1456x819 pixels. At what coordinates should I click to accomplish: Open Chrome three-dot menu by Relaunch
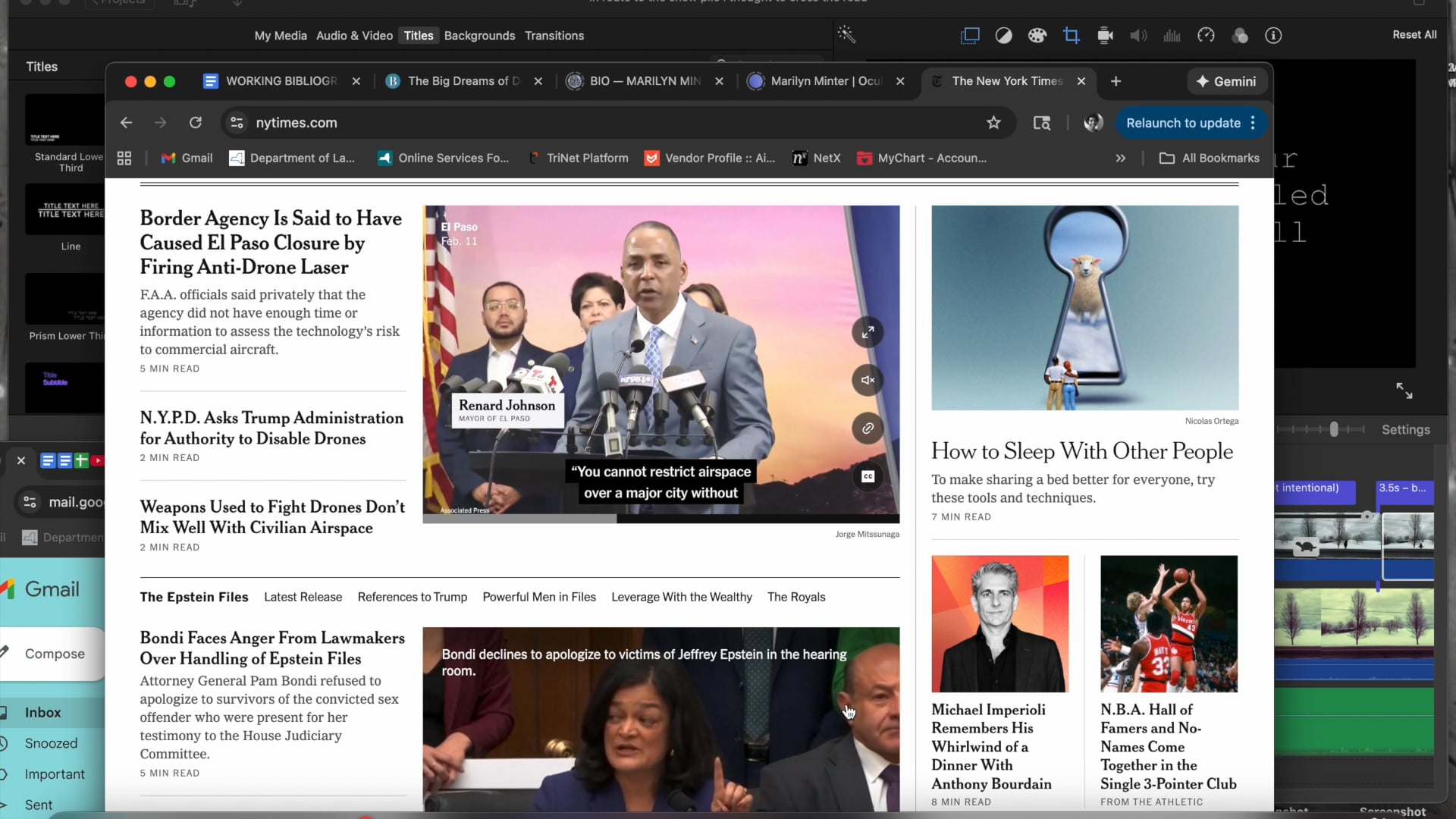click(1253, 123)
